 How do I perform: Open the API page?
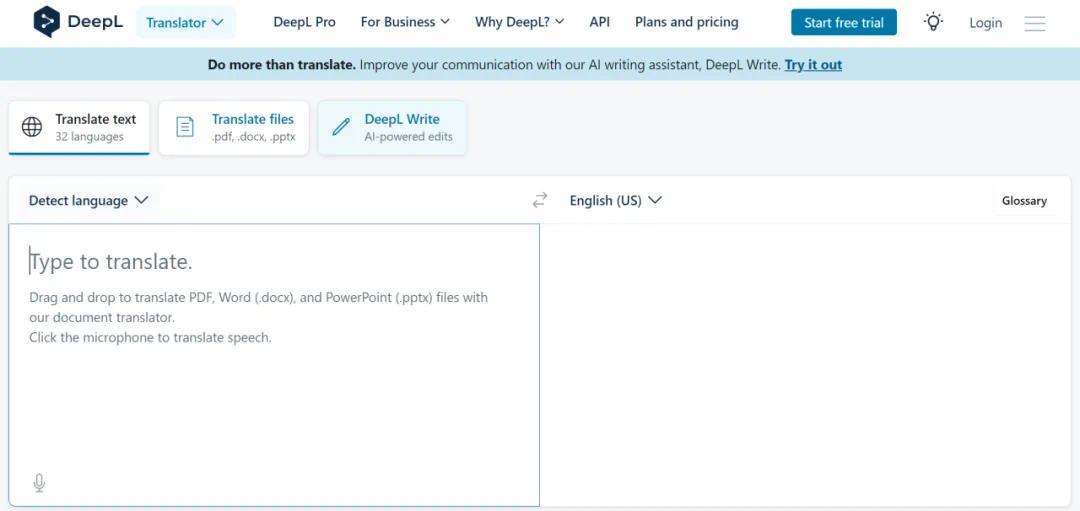coord(599,22)
